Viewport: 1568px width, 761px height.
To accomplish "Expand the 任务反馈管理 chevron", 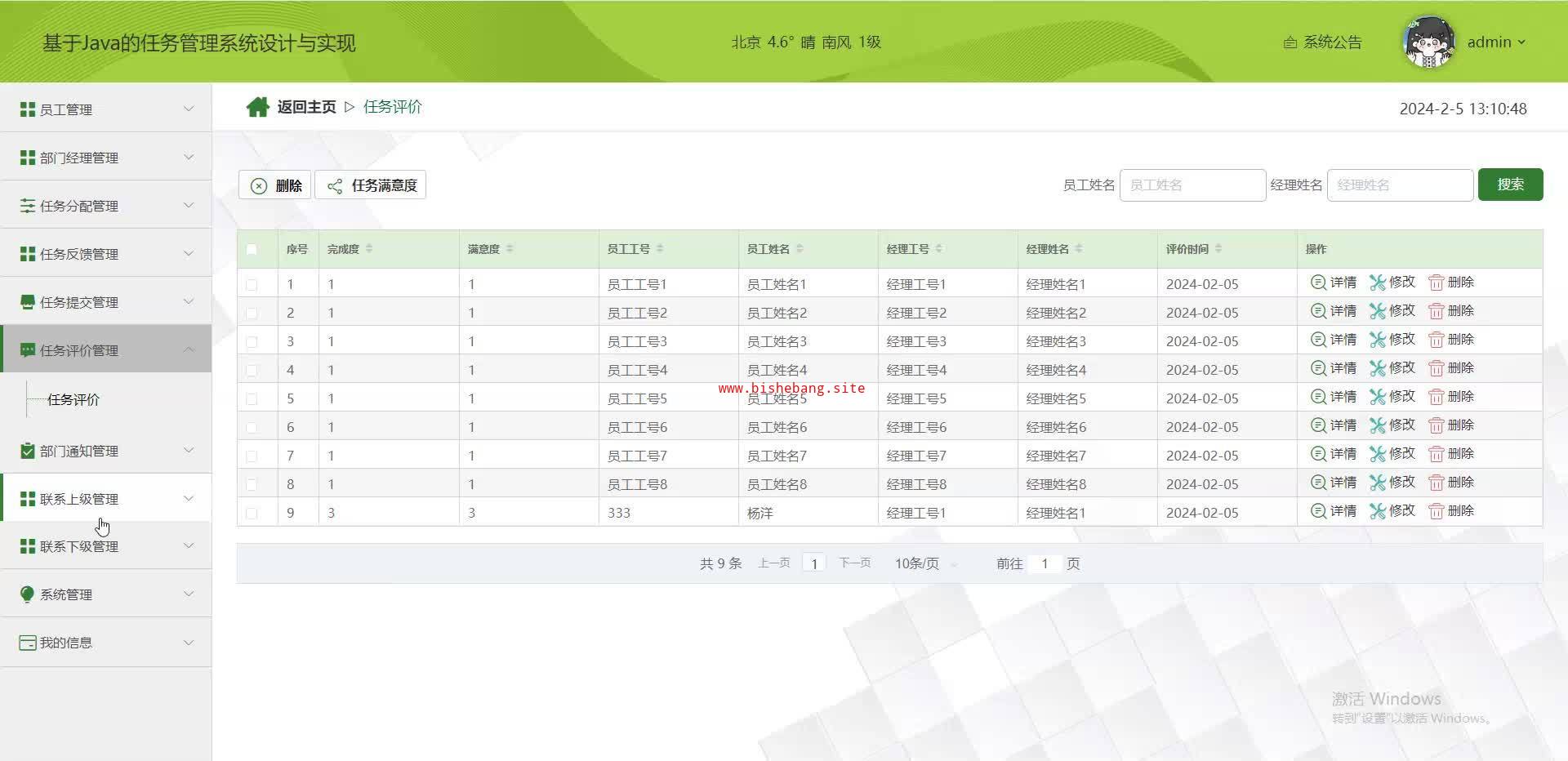I will 189,253.
